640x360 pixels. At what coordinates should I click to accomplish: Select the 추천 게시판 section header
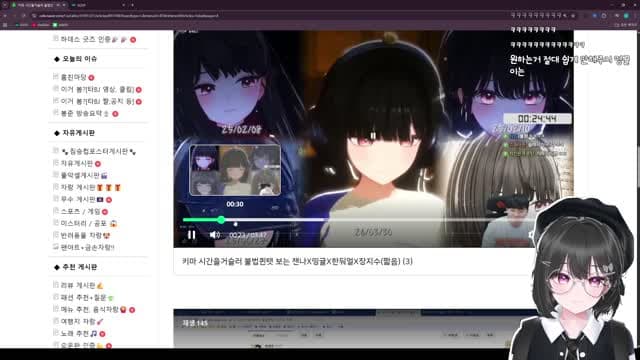79,267
